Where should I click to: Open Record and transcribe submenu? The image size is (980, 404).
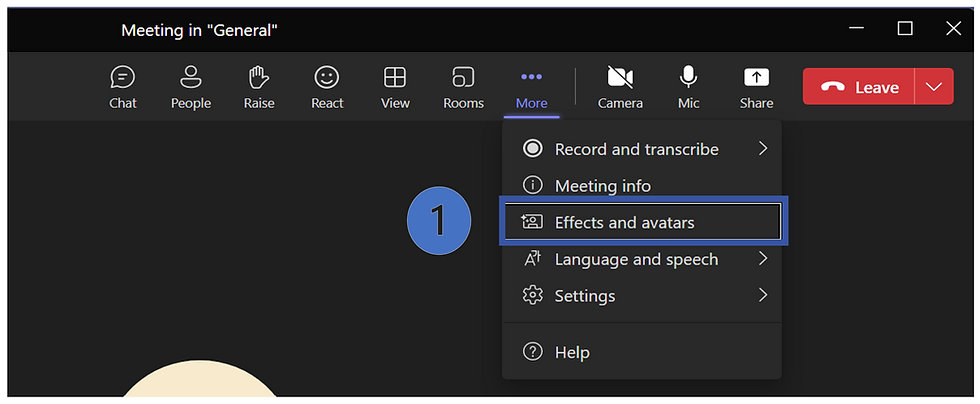click(642, 149)
